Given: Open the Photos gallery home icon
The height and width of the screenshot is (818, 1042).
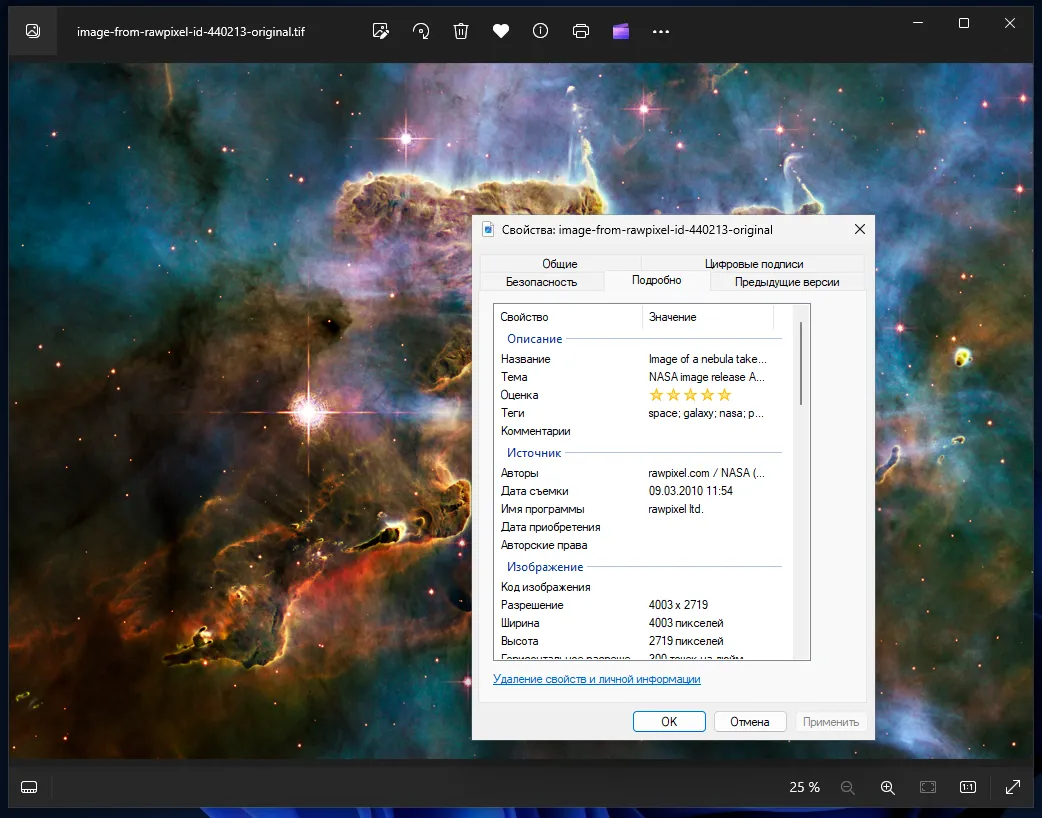Looking at the screenshot, I should tap(32, 31).
